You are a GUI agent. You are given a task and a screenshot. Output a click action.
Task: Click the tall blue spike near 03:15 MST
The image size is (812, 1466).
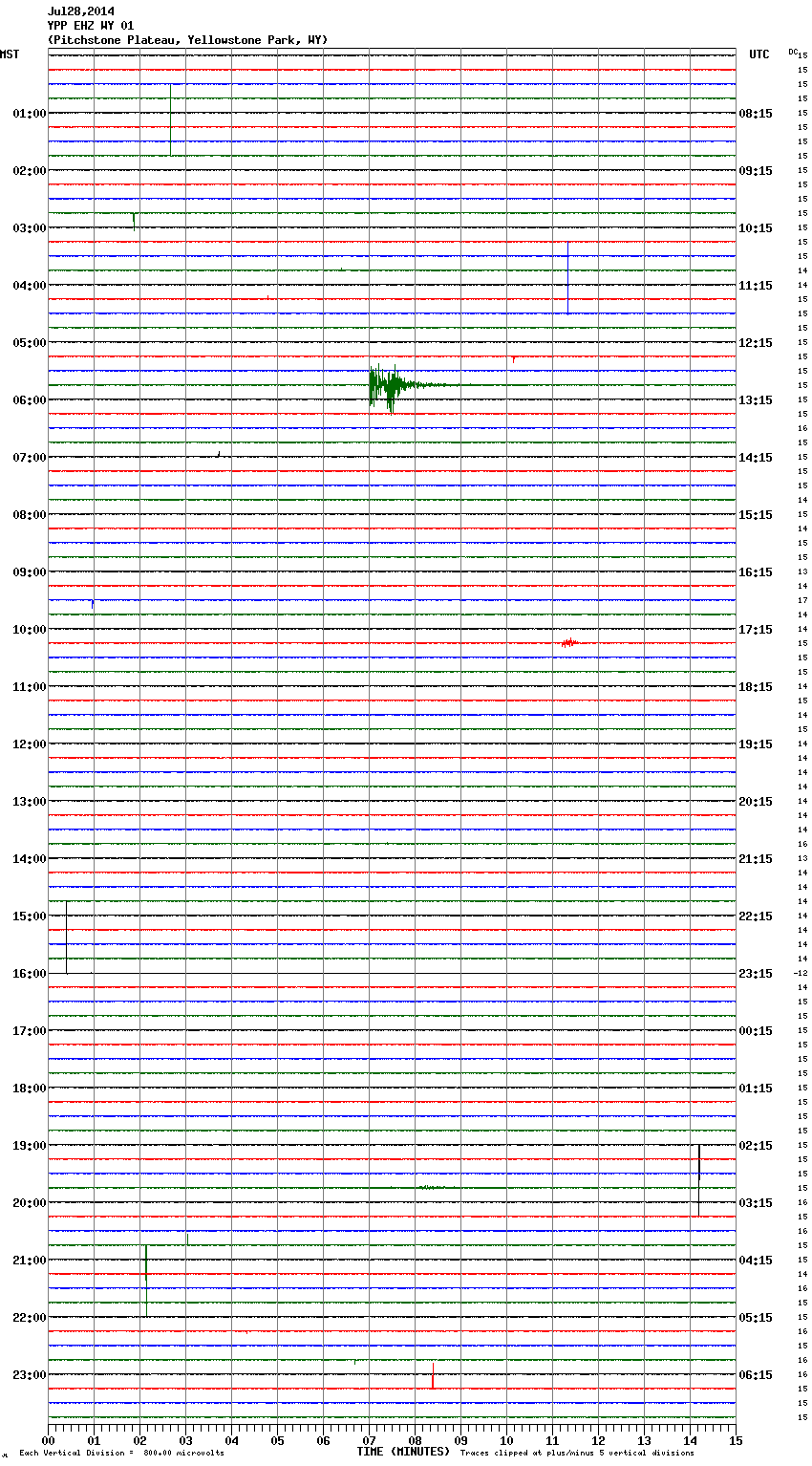567,277
